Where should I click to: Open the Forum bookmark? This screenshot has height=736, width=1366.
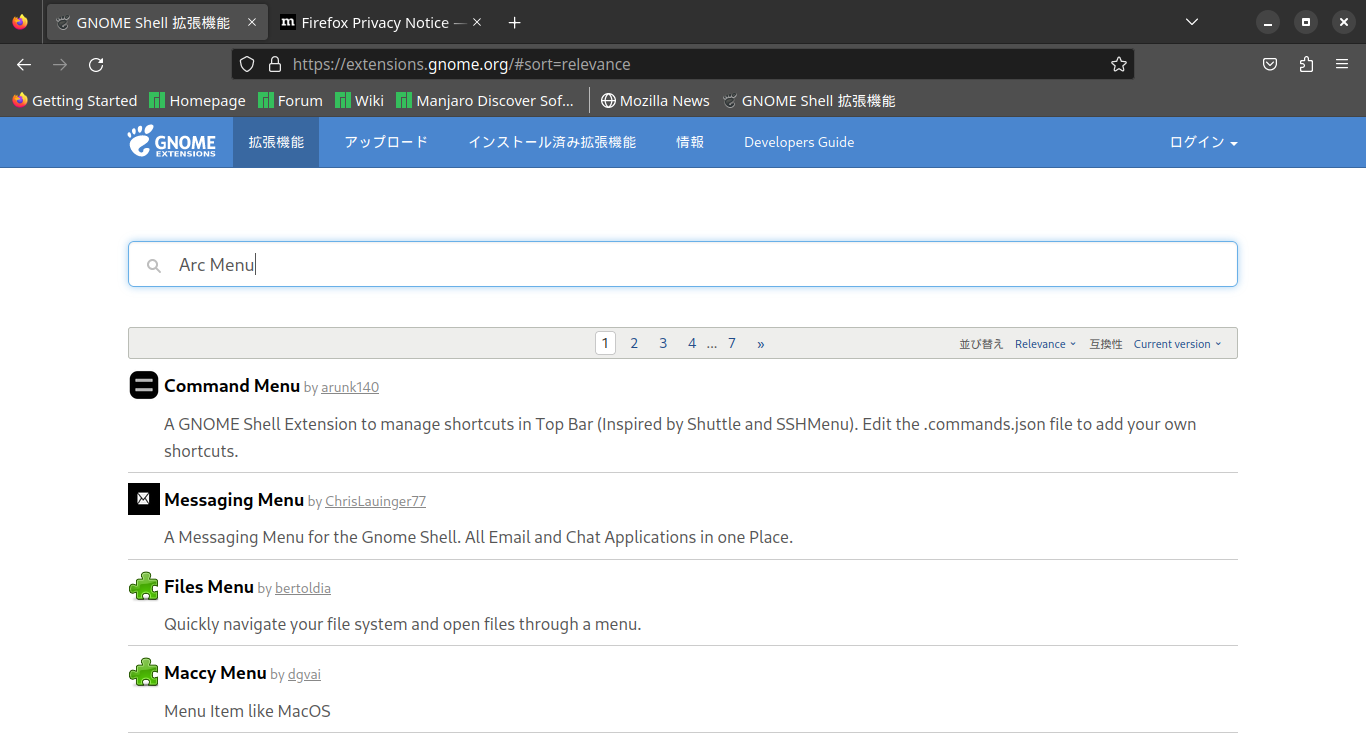pos(290,101)
